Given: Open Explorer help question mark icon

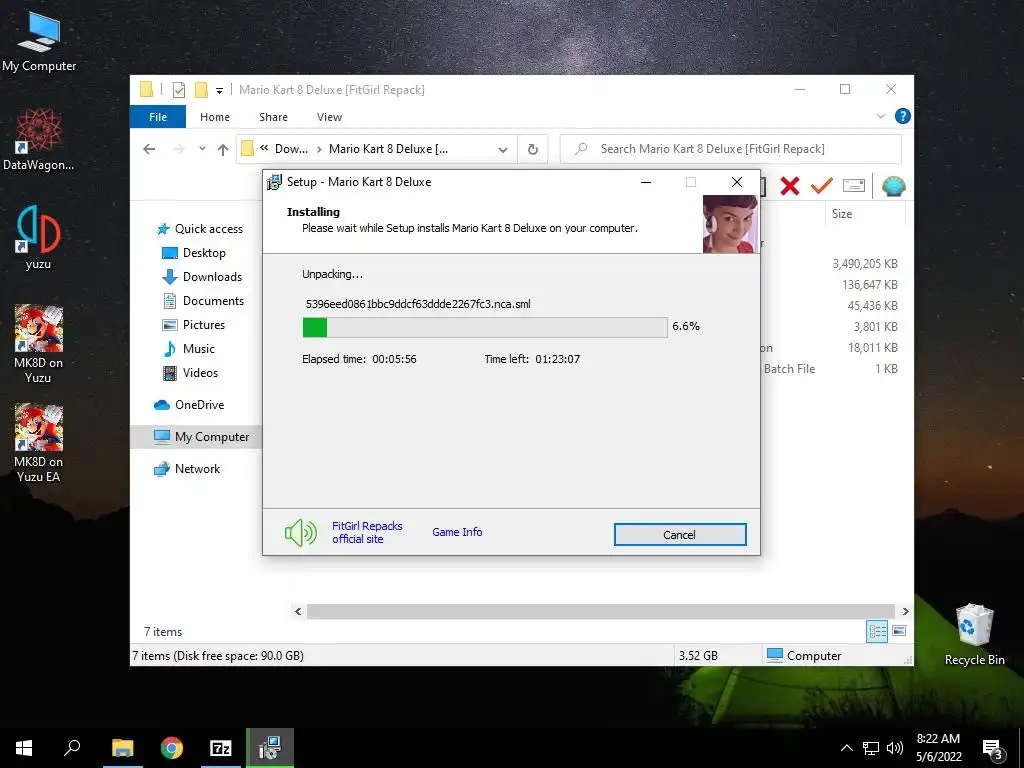Looking at the screenshot, I should coord(903,116).
